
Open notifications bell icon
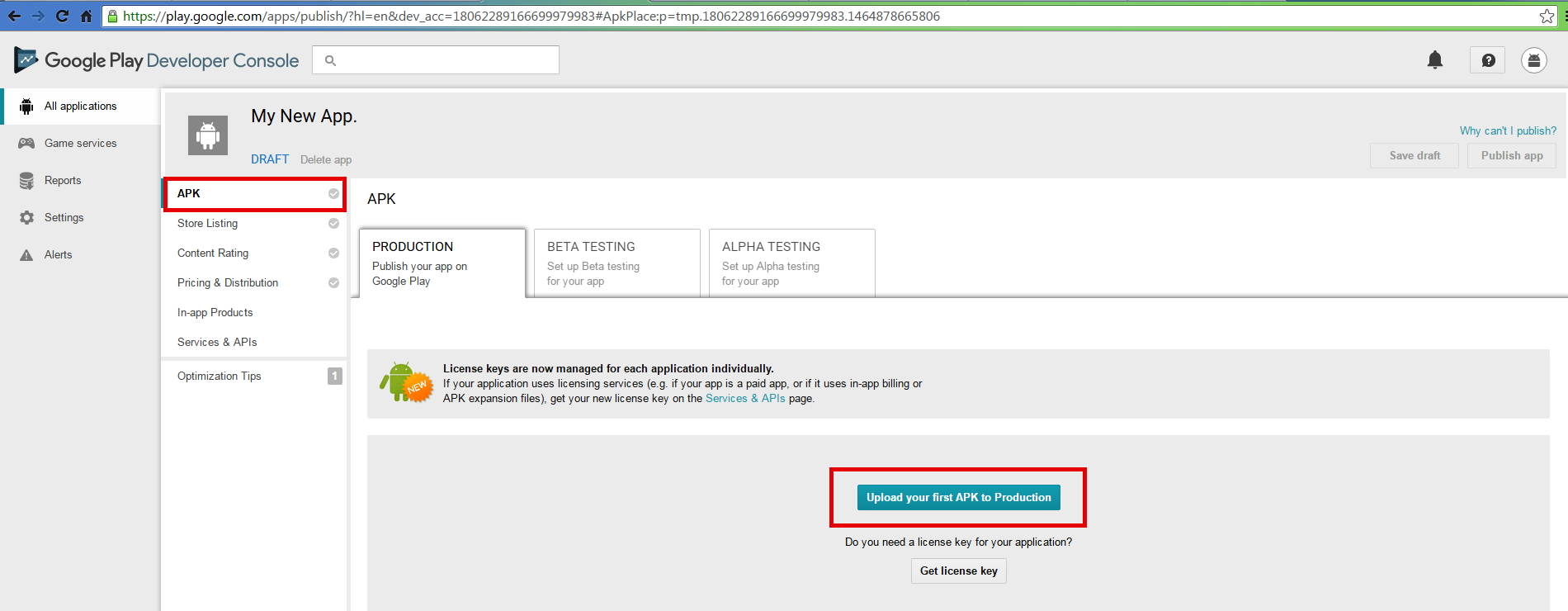pos(1435,59)
